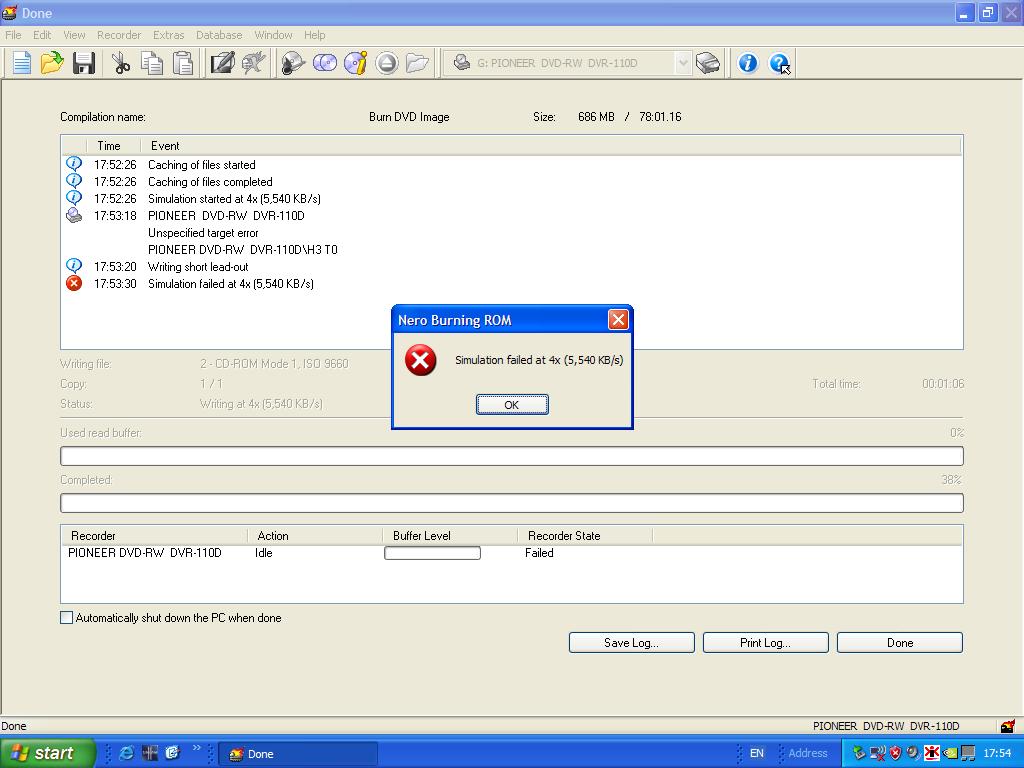Viewport: 1024px width, 768px height.
Task: Select the 'Unspecified target error' log line
Action: pyautogui.click(x=203, y=232)
